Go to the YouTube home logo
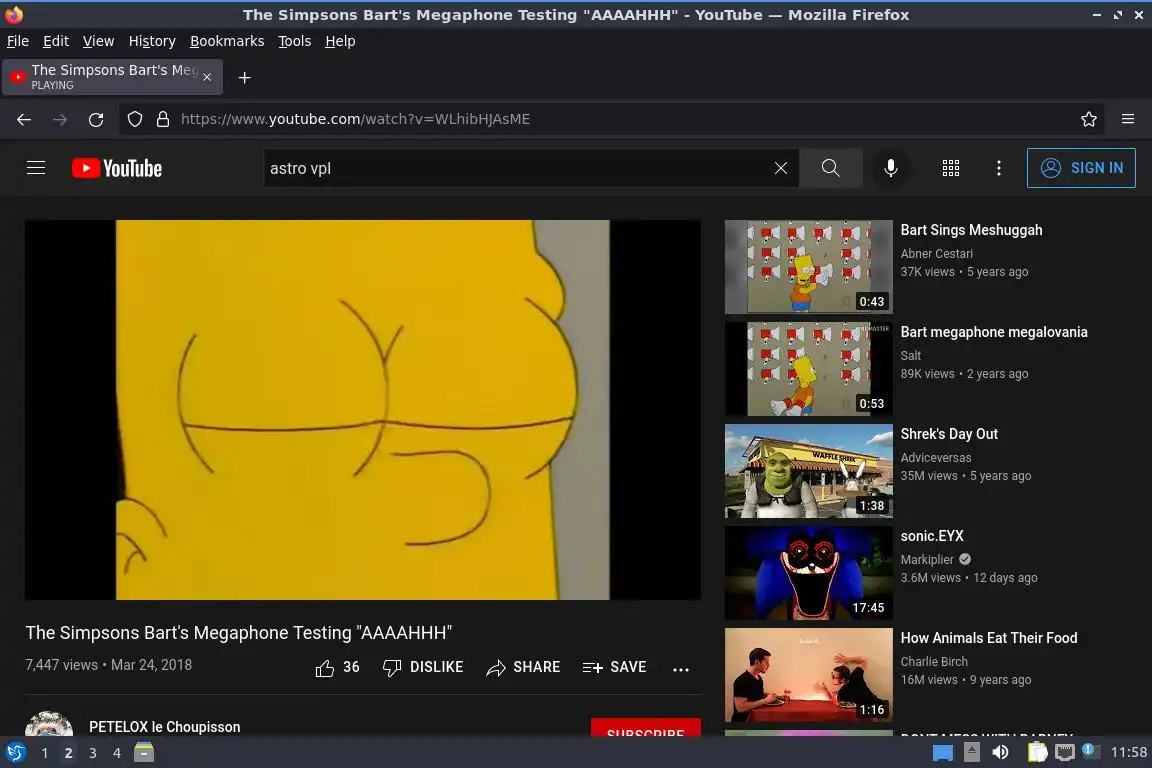The width and height of the screenshot is (1152, 768). (117, 168)
